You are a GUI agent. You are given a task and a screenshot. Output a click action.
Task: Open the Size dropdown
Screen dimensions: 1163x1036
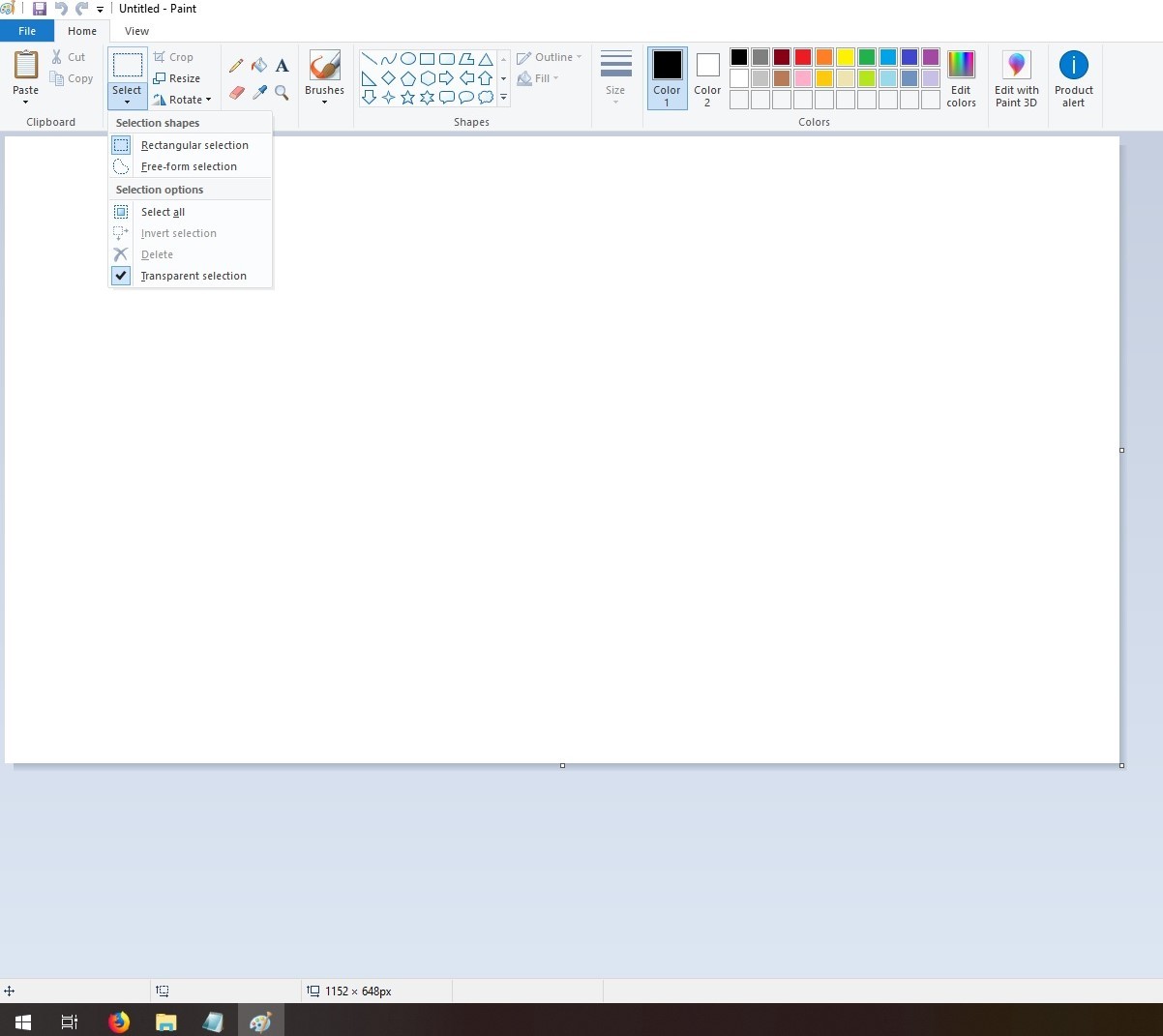click(615, 78)
